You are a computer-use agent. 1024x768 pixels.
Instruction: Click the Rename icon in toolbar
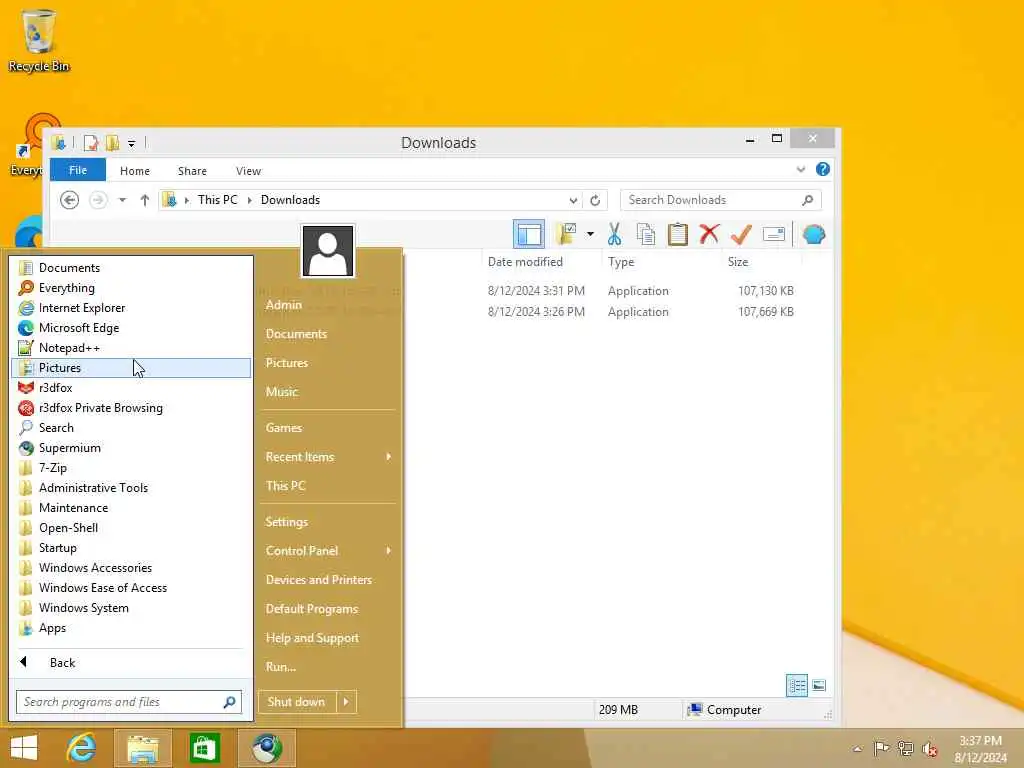pyautogui.click(x=773, y=234)
